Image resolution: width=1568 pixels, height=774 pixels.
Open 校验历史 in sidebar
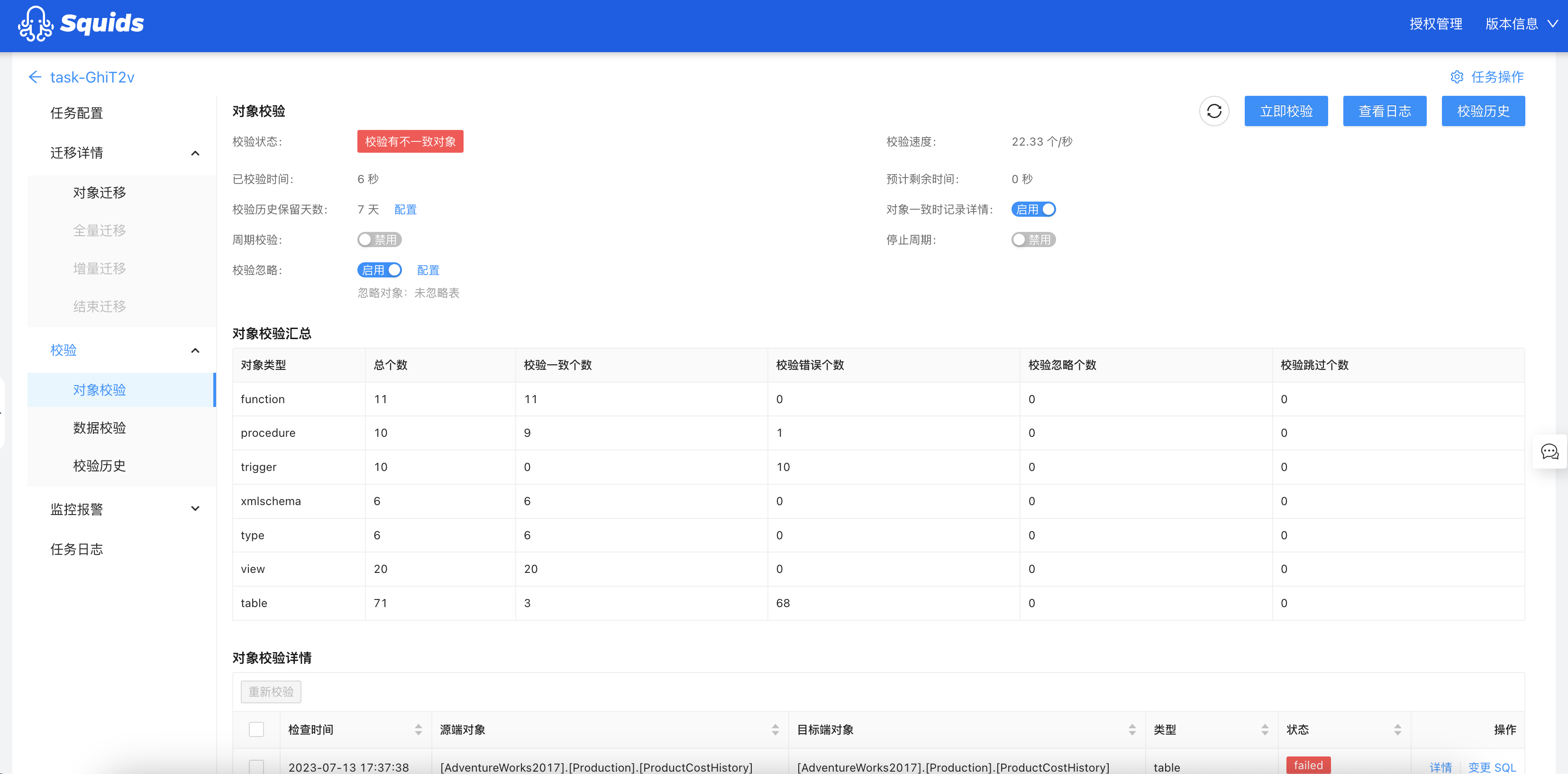[99, 466]
